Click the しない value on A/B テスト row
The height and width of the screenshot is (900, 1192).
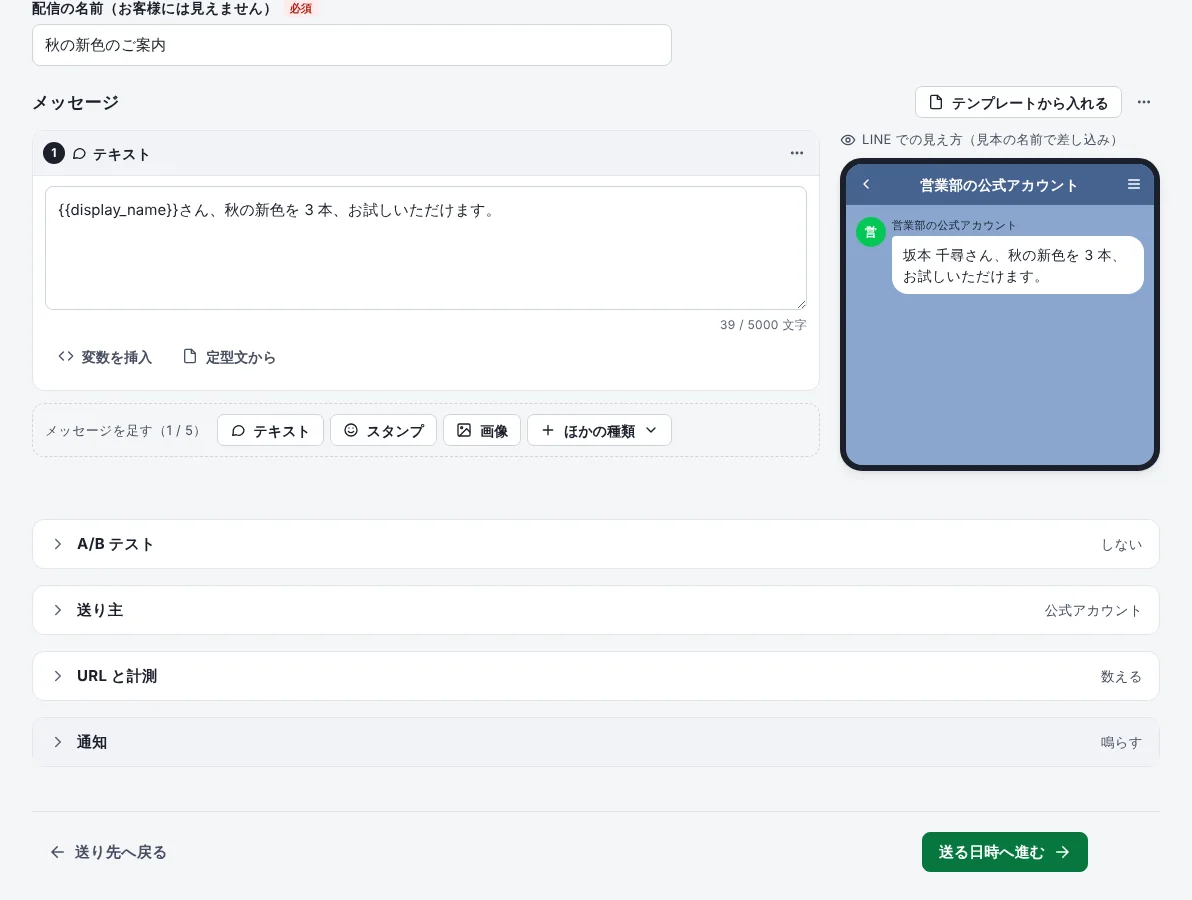[x=1121, y=544]
